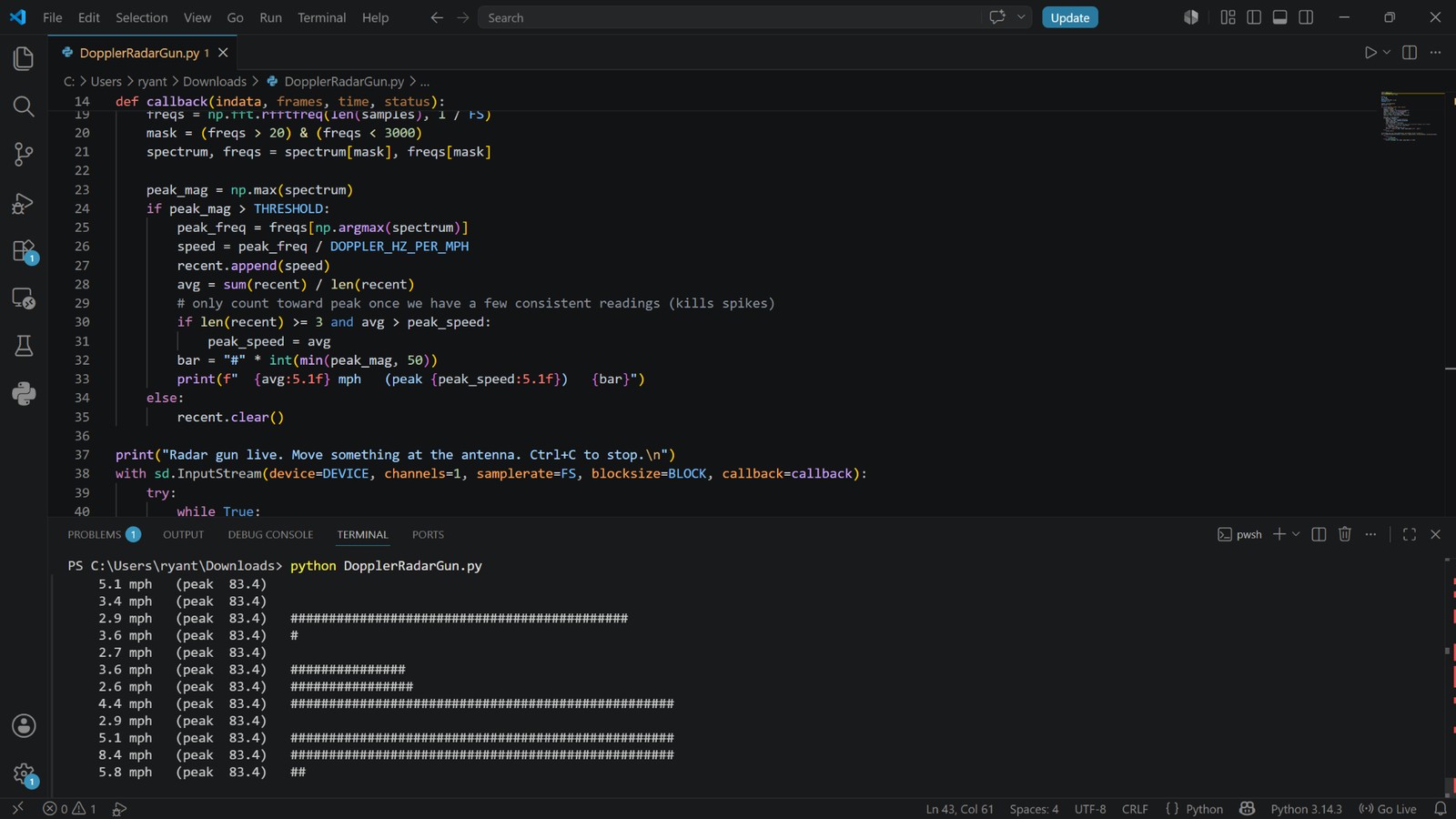Open editor More Actions ellipsis
Image resolution: width=1456 pixels, height=819 pixels.
coord(1436,53)
